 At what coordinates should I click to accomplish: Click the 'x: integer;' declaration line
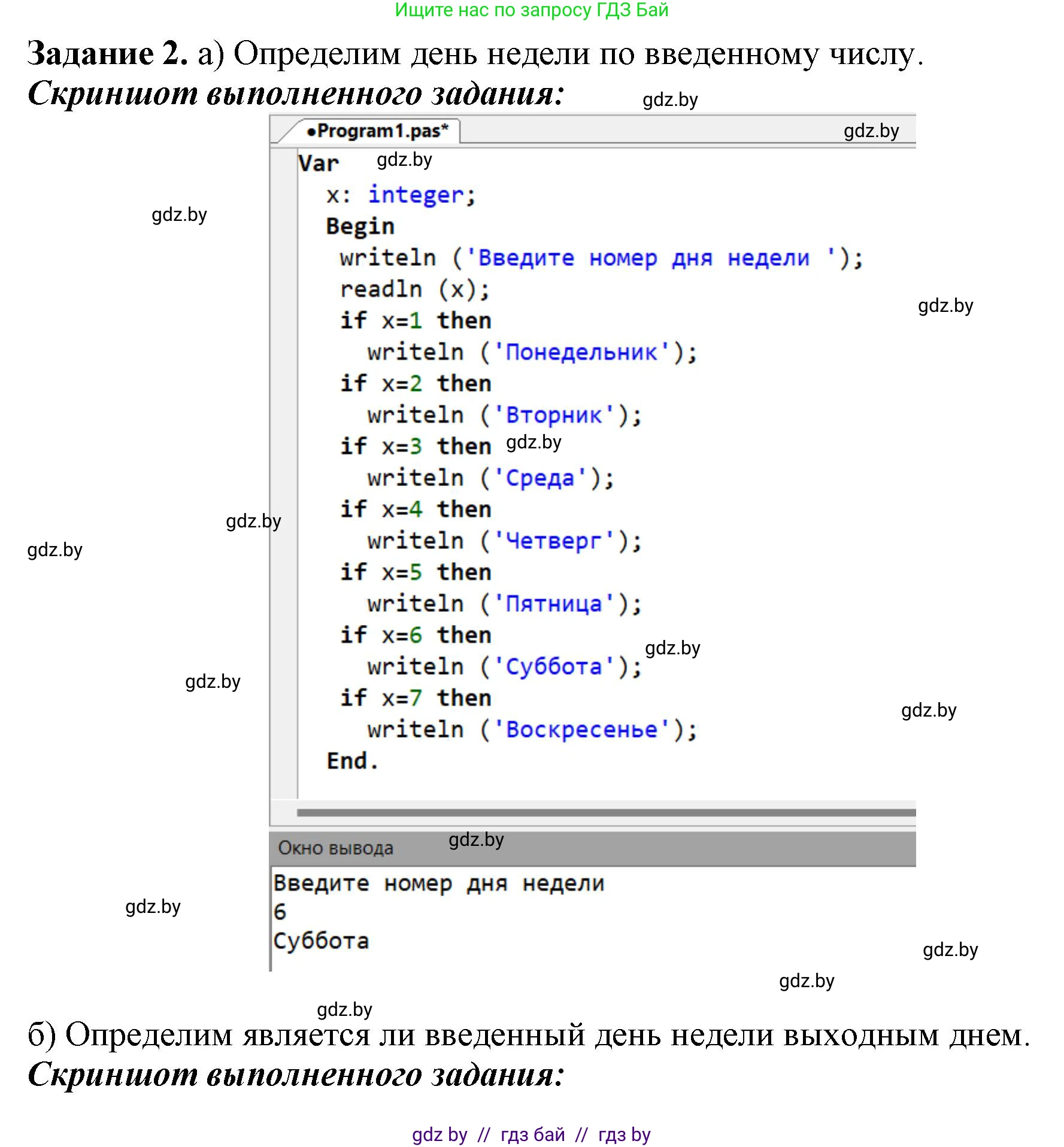tap(401, 195)
